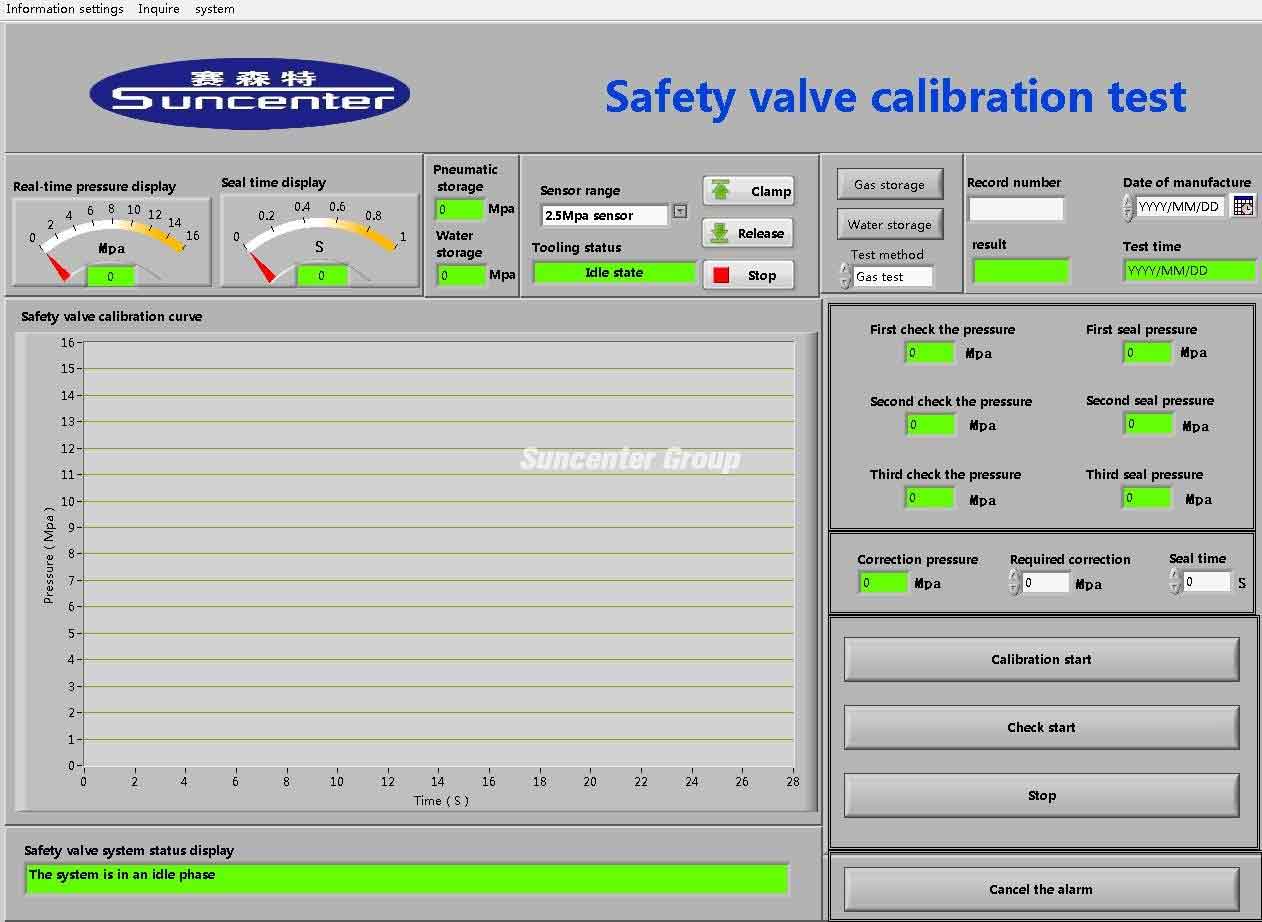Adjust the Required correction stepper arrows
The width and height of the screenshot is (1262, 922).
click(x=1014, y=582)
